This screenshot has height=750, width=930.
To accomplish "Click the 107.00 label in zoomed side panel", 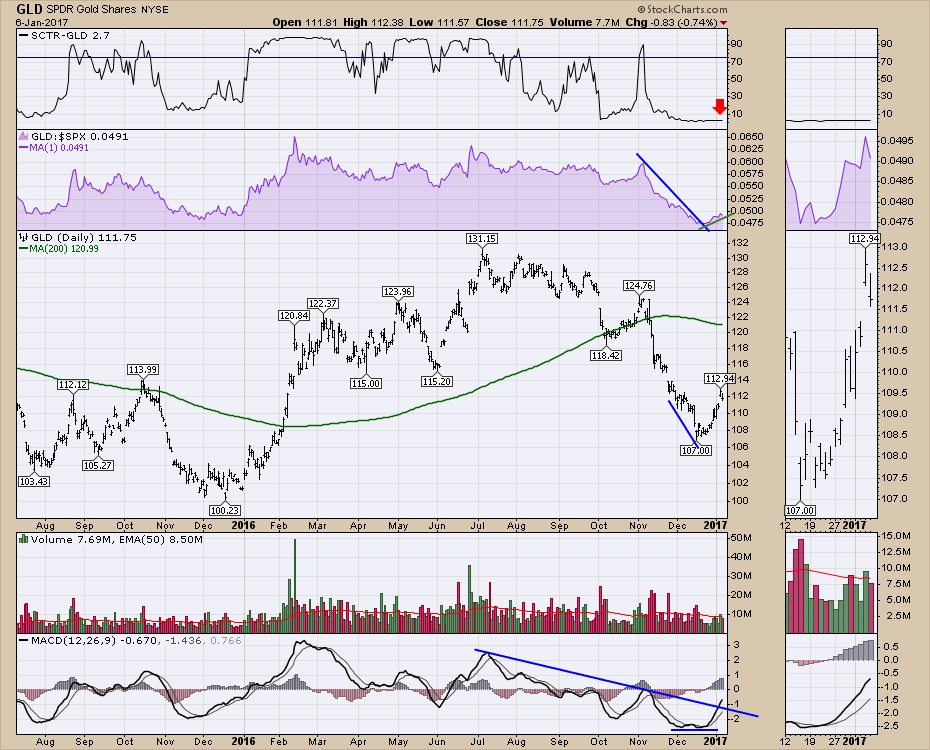I will [x=800, y=510].
